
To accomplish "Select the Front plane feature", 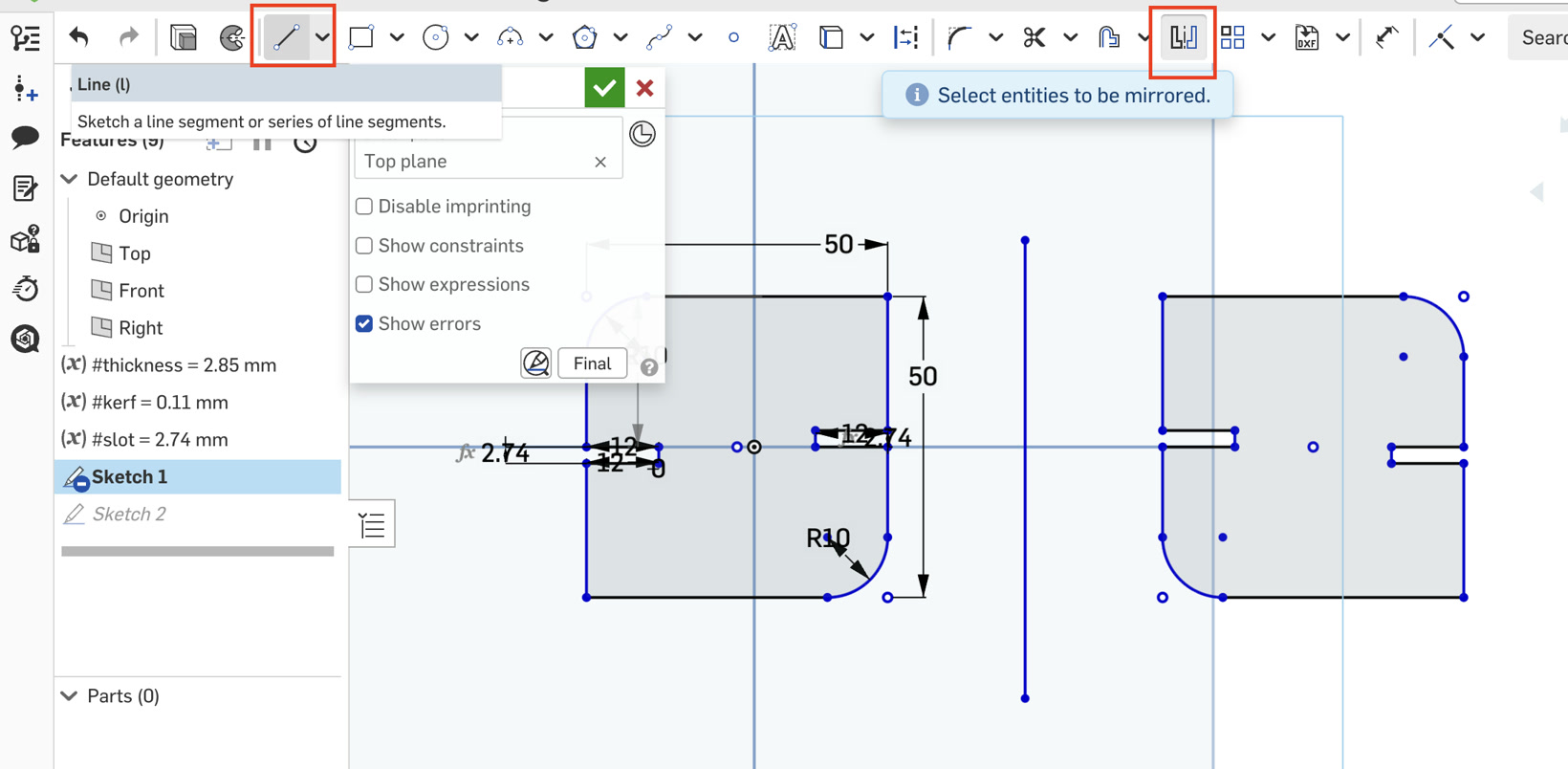I will (142, 291).
